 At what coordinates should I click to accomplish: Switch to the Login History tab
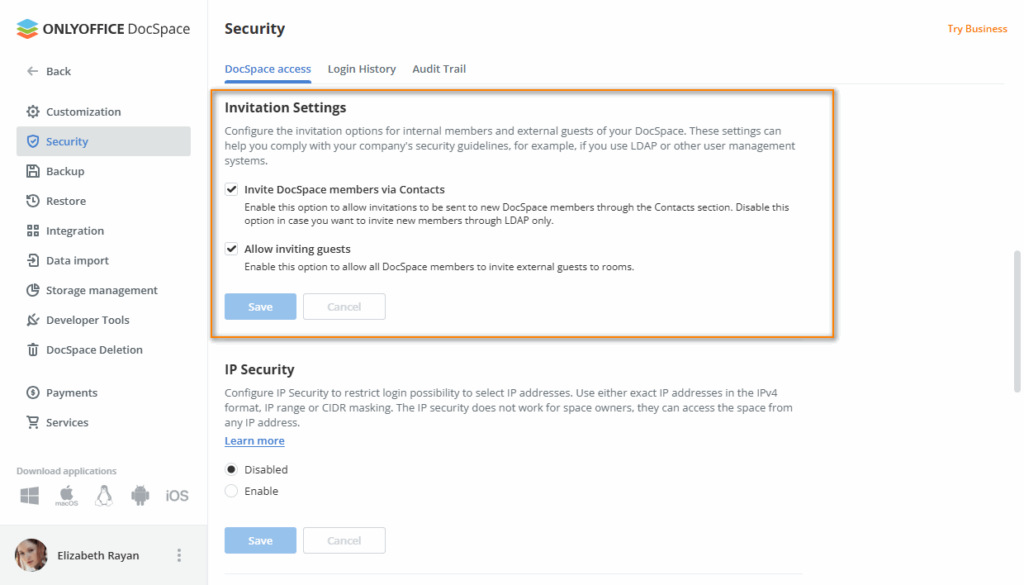pos(362,69)
